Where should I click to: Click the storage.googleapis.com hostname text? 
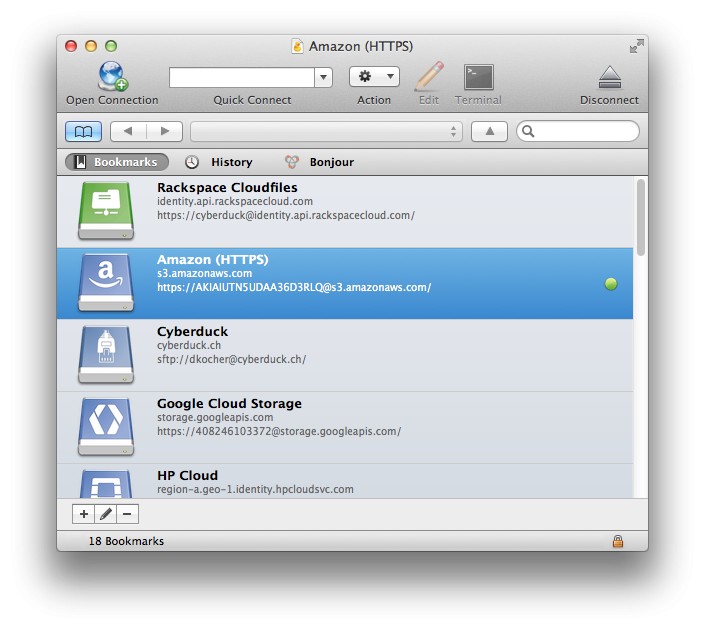[x=215, y=417]
